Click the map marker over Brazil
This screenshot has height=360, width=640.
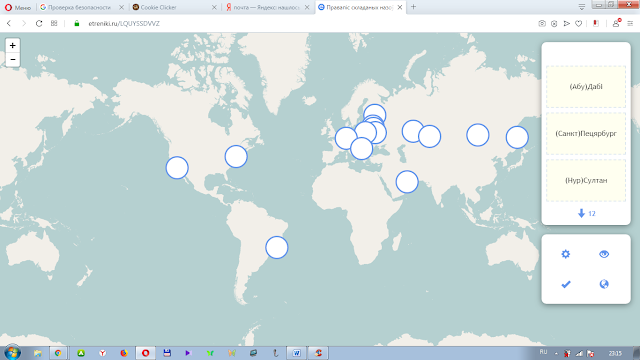(277, 247)
